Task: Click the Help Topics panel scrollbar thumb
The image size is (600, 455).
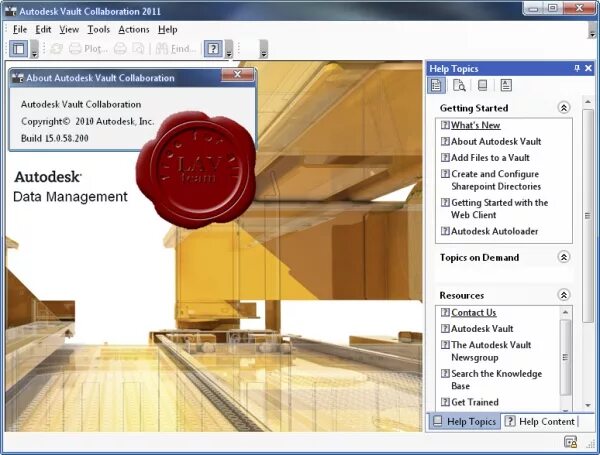Action: 588,216
